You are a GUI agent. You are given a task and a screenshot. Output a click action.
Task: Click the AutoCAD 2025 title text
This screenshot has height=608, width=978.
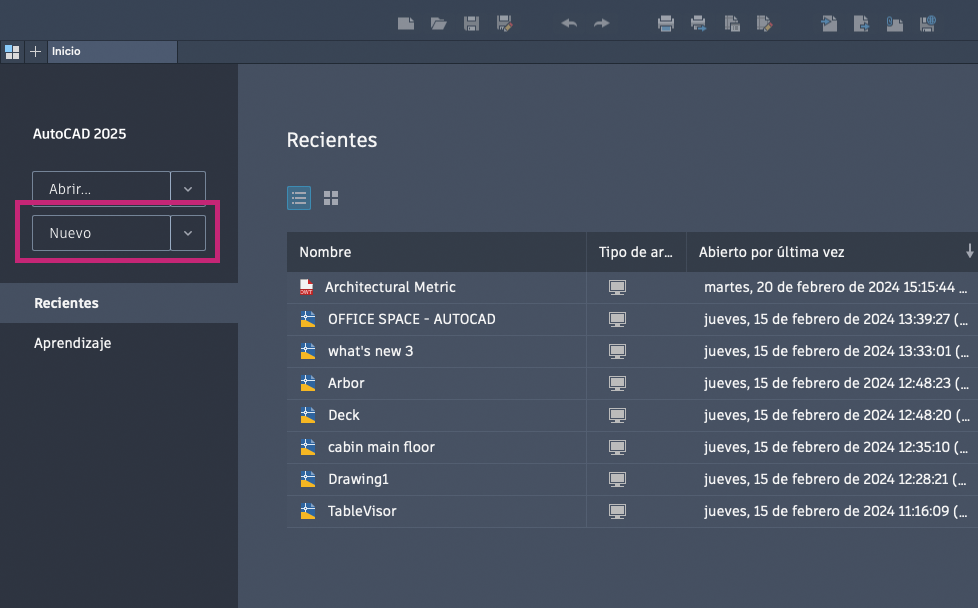tap(79, 134)
